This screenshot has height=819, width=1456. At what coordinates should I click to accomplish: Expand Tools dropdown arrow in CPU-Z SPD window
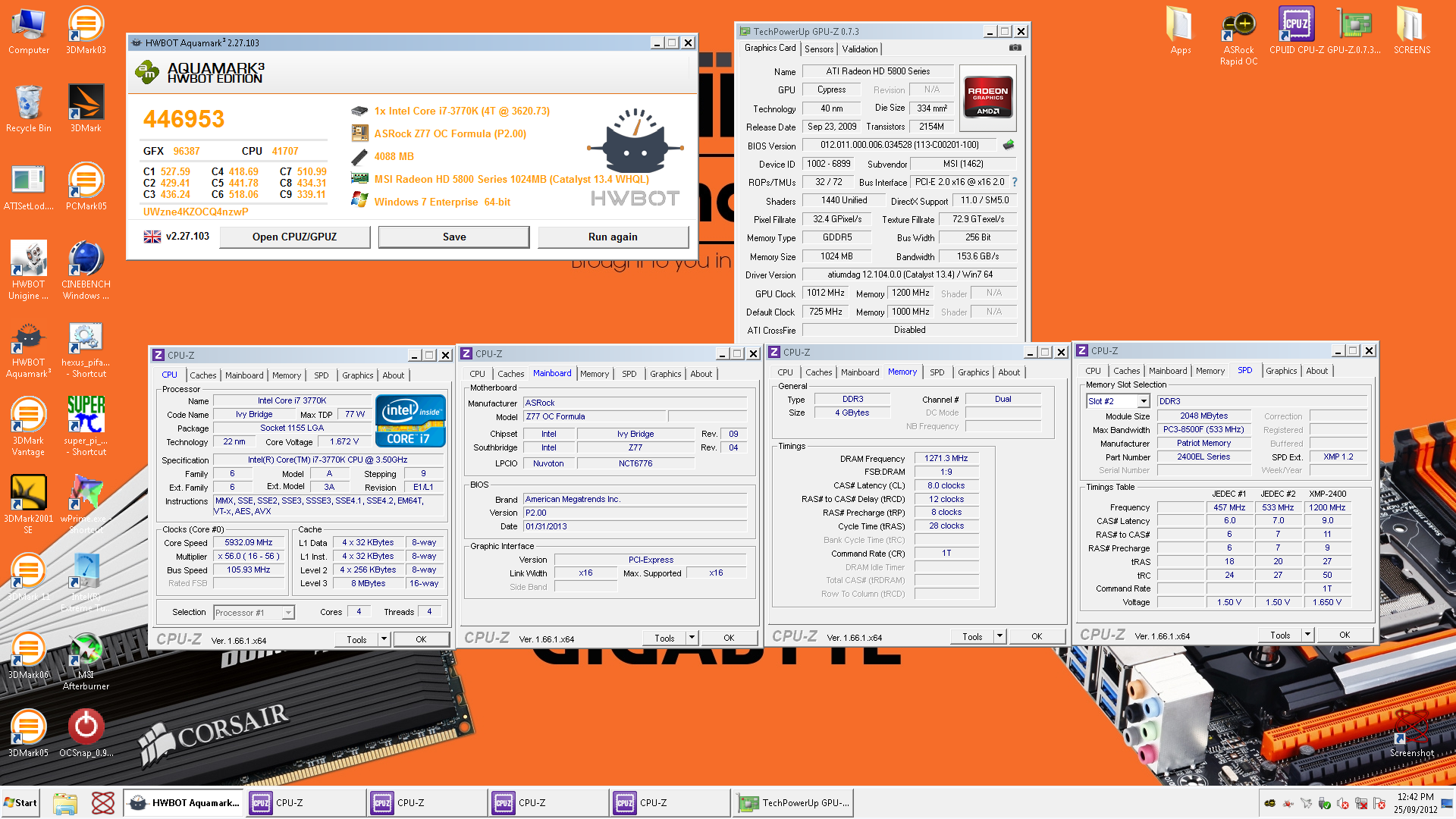(x=1307, y=635)
